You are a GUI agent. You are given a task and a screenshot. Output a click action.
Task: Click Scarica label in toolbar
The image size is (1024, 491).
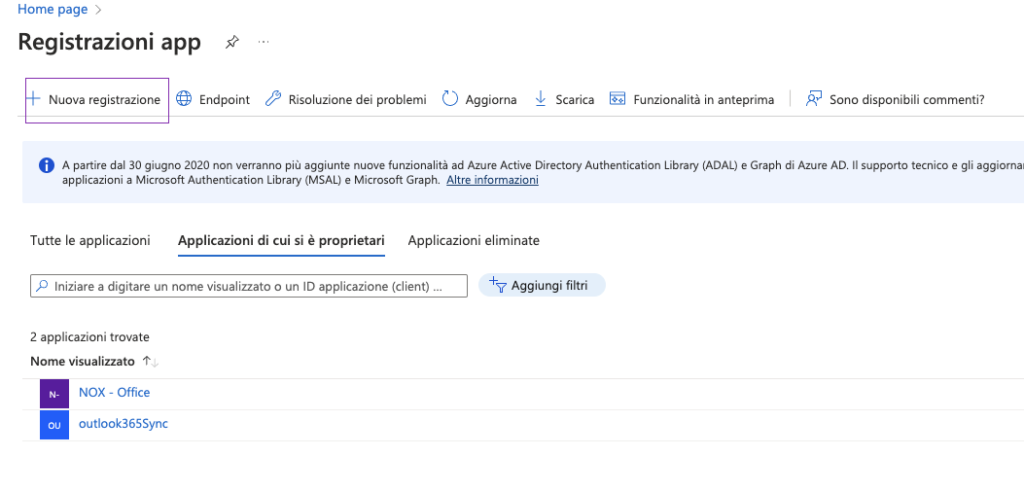(575, 100)
